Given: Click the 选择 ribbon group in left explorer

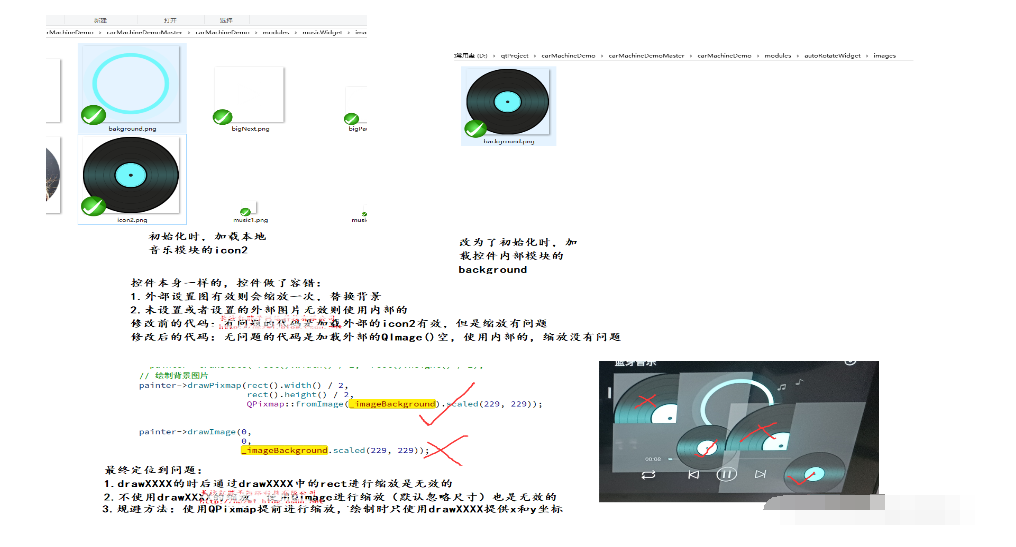Looking at the screenshot, I should [x=225, y=21].
